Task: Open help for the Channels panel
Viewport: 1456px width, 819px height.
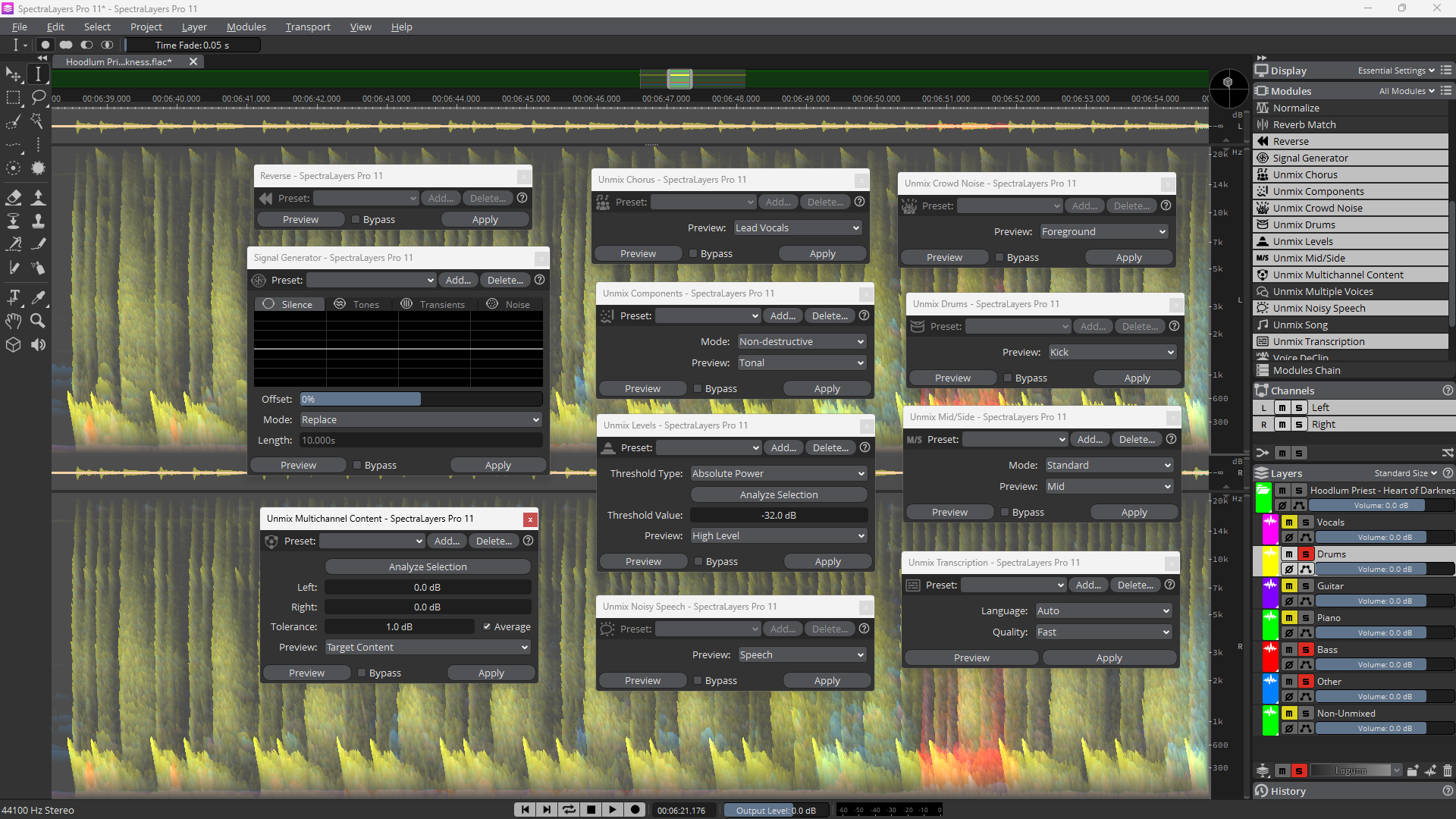Action: (1448, 391)
